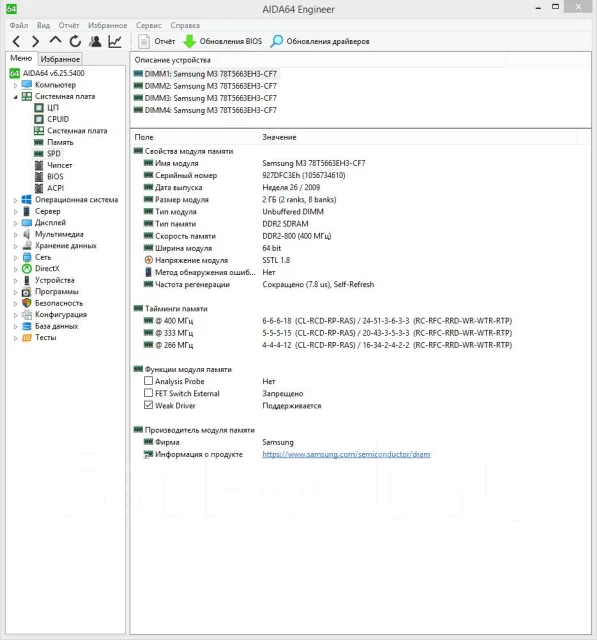Click the Описание устройства column header
597x640 pixels.
tap(318, 60)
